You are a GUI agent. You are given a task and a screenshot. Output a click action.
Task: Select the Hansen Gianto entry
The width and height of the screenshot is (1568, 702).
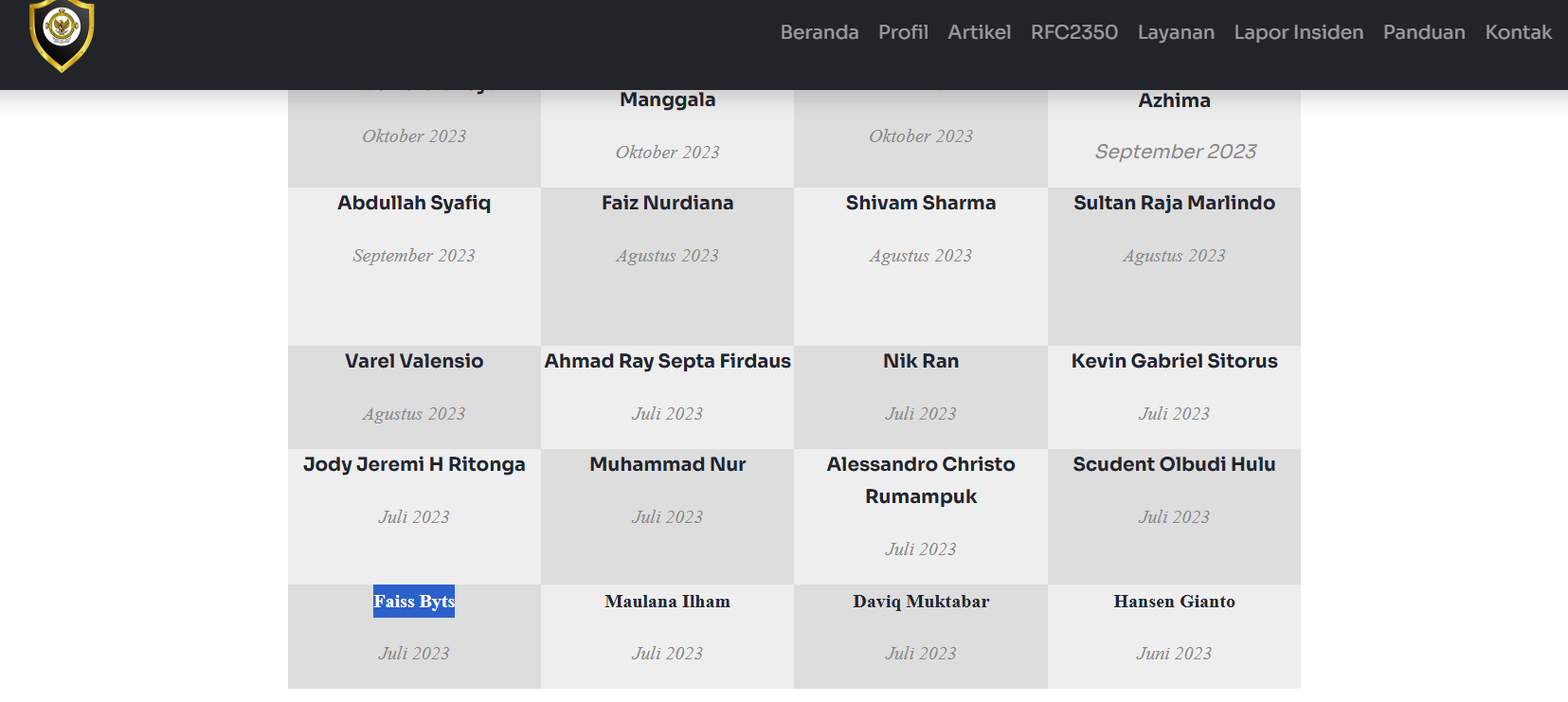coord(1174,602)
